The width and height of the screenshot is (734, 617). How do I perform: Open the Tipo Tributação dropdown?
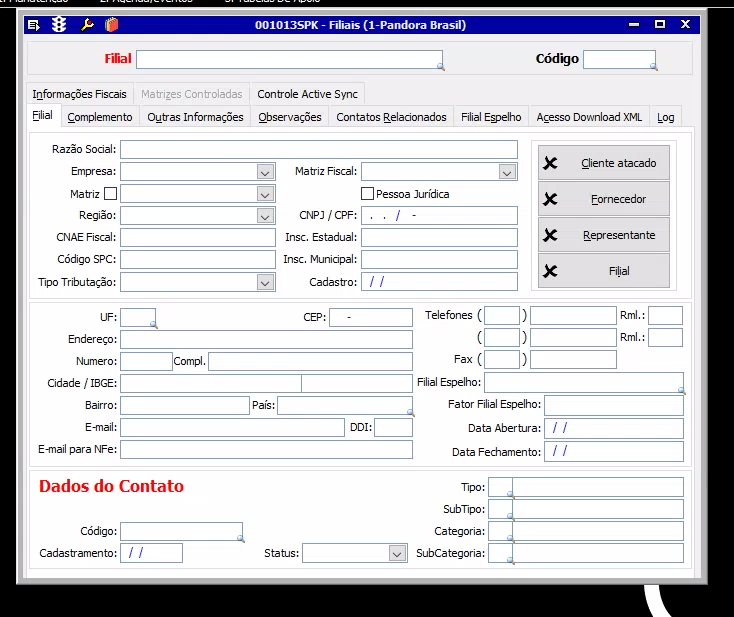(x=265, y=283)
